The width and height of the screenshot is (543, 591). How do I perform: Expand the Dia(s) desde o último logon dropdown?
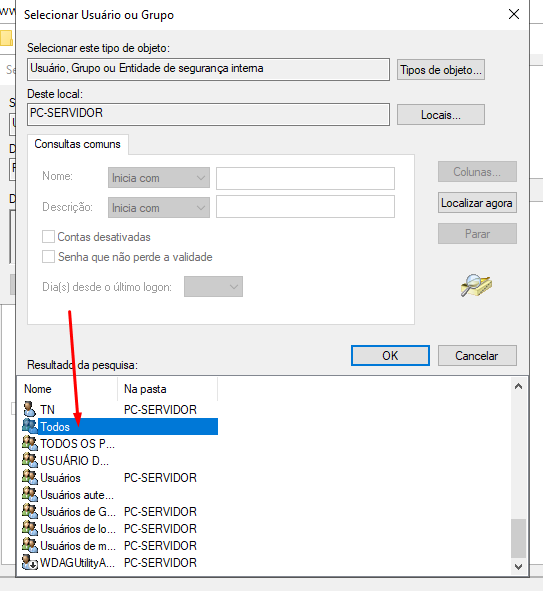tap(213, 286)
